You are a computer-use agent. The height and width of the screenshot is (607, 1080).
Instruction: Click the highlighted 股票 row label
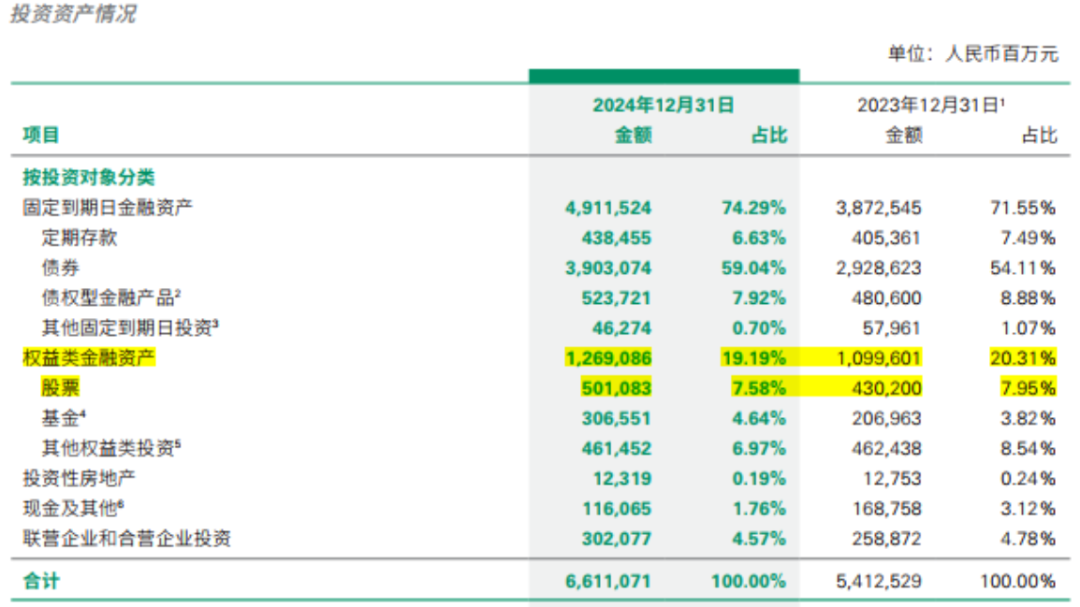click(x=60, y=388)
